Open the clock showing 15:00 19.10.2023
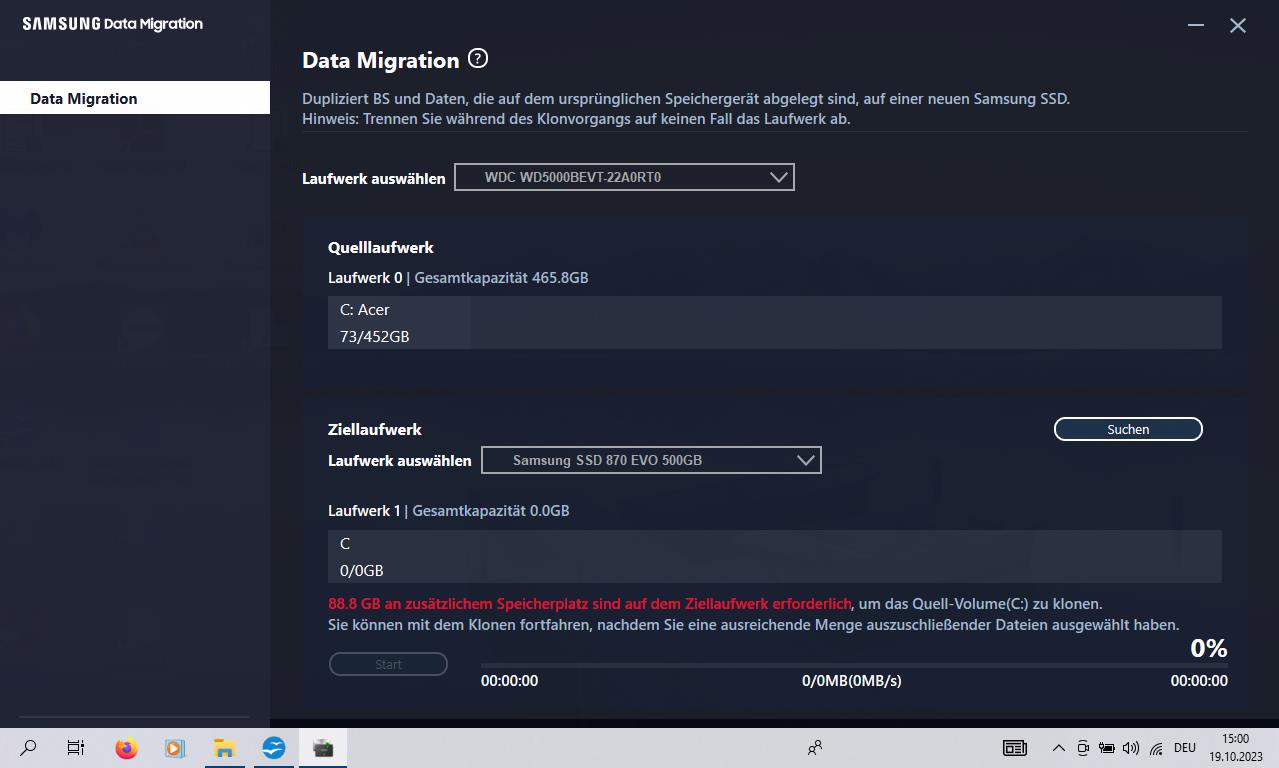Screen dimensions: 1279x768 [1236, 748]
